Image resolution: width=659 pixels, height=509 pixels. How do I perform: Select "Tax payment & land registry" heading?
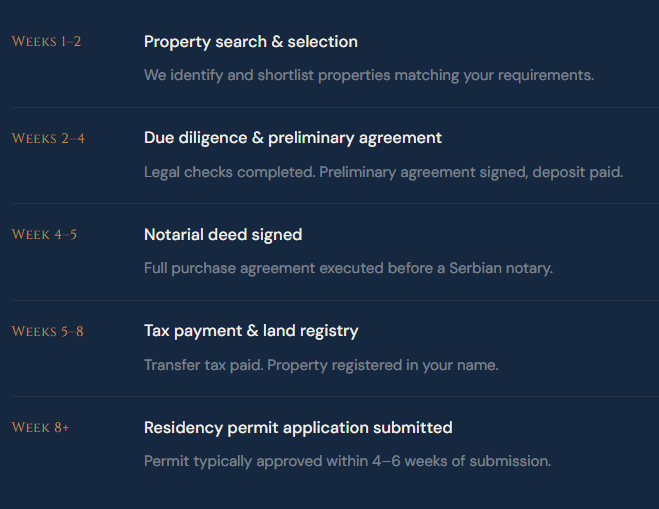[250, 331]
